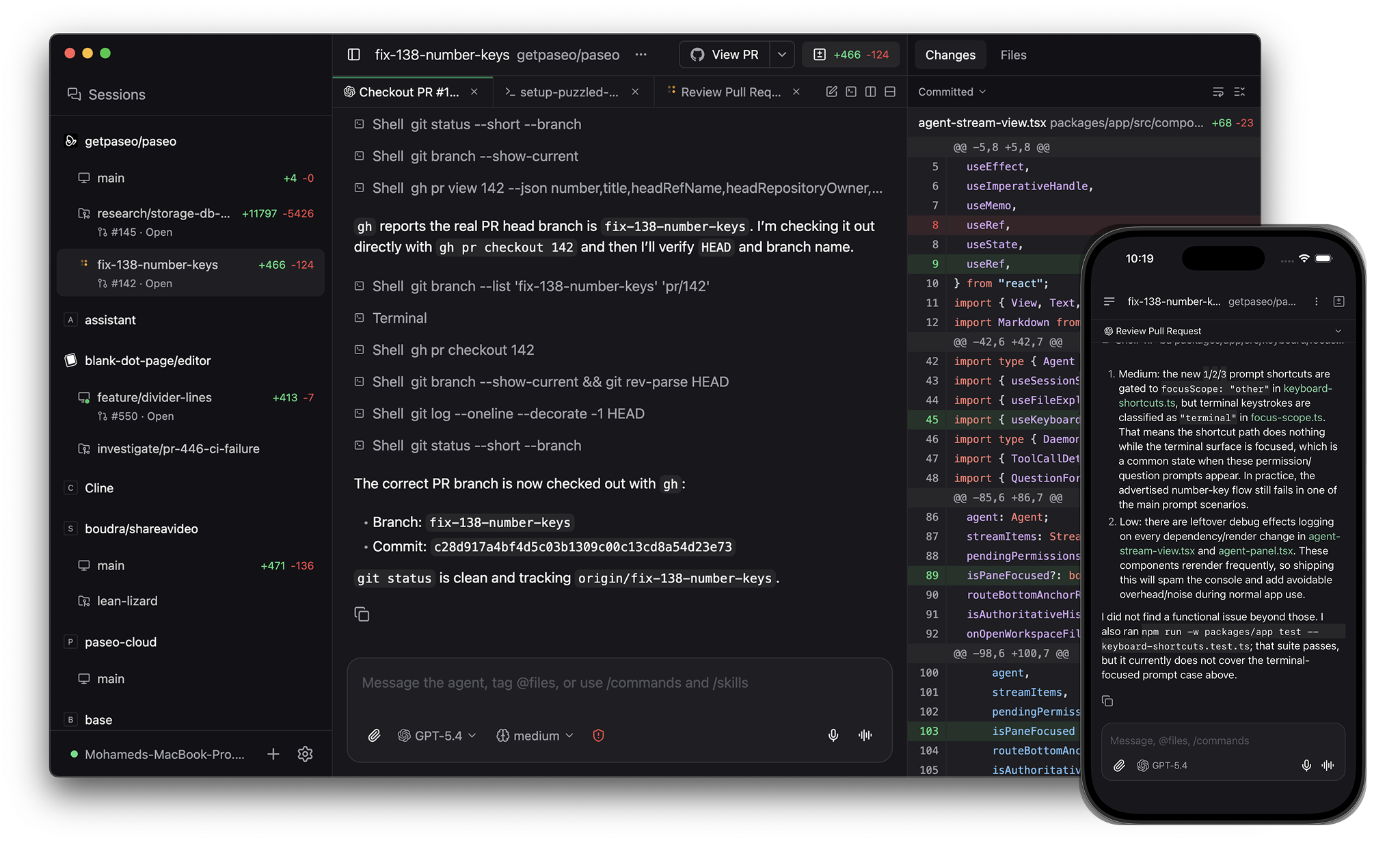The height and width of the screenshot is (843, 1400).
Task: Copy the response with copy icon
Action: pyautogui.click(x=362, y=614)
